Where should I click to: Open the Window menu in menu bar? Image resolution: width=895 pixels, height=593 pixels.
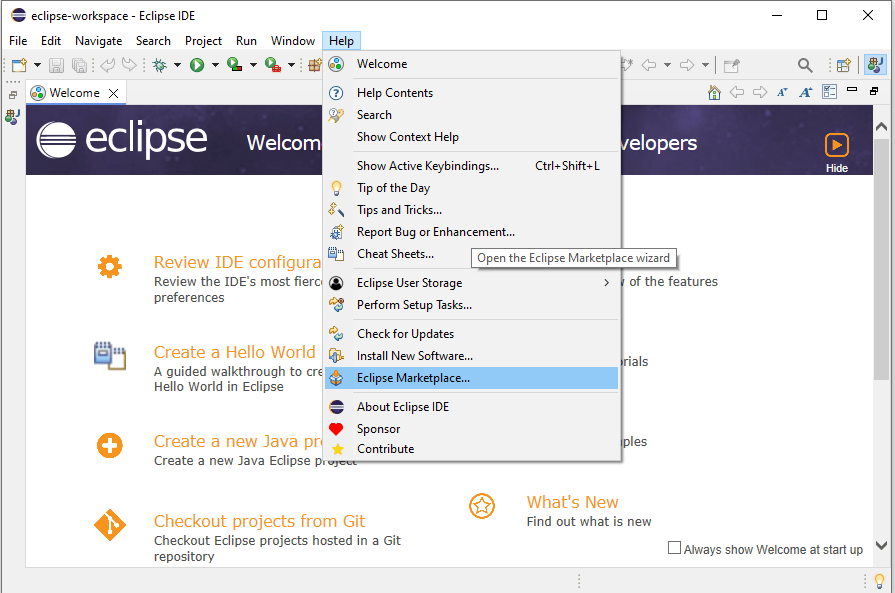coord(293,41)
